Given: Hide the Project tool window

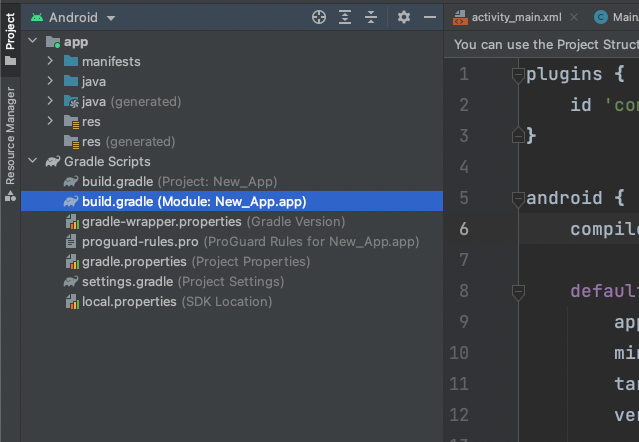Looking at the screenshot, I should [x=430, y=17].
